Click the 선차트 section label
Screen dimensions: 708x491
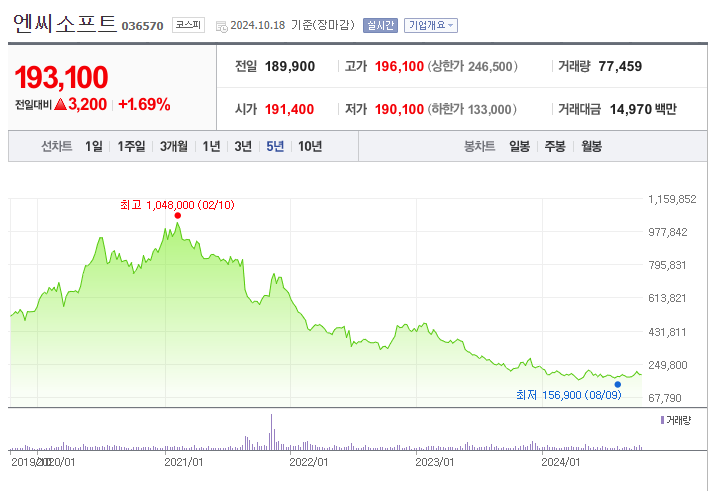pyautogui.click(x=56, y=146)
